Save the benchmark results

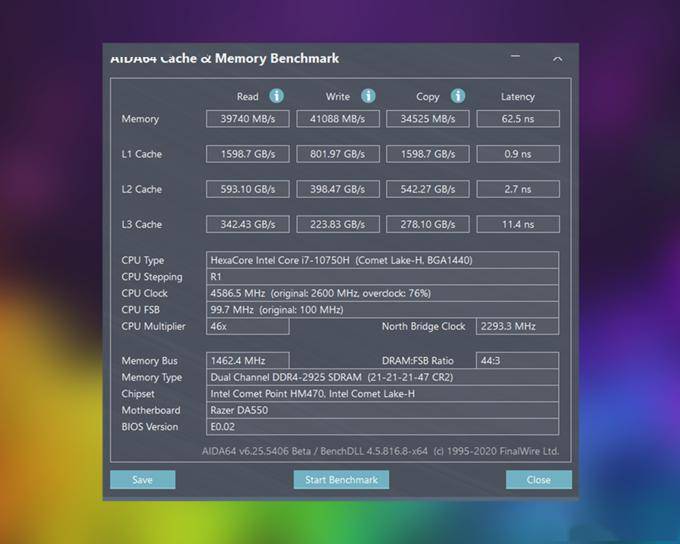[143, 480]
